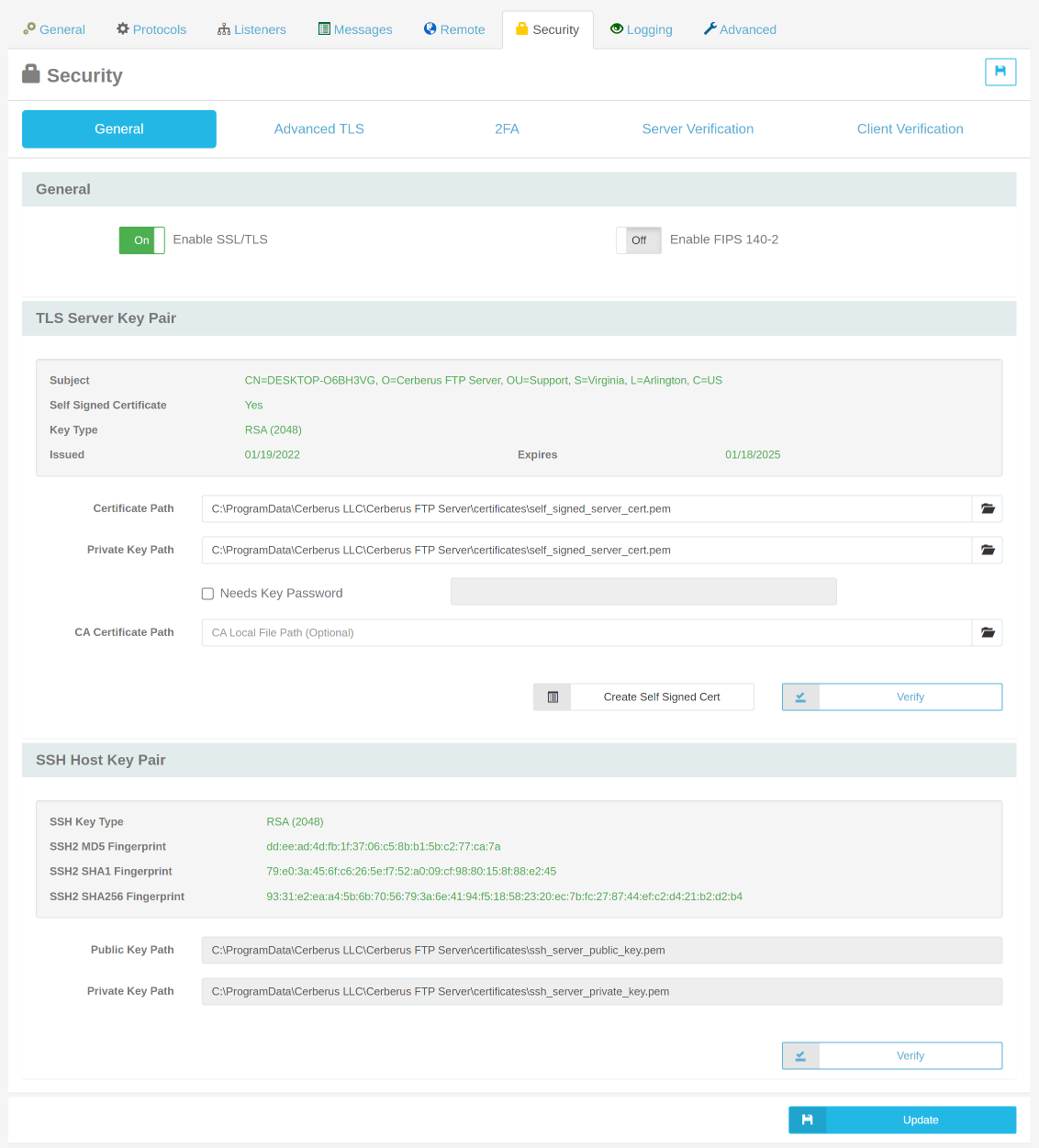
Task: Open the Protocols settings via the gear icon
Action: [121, 28]
